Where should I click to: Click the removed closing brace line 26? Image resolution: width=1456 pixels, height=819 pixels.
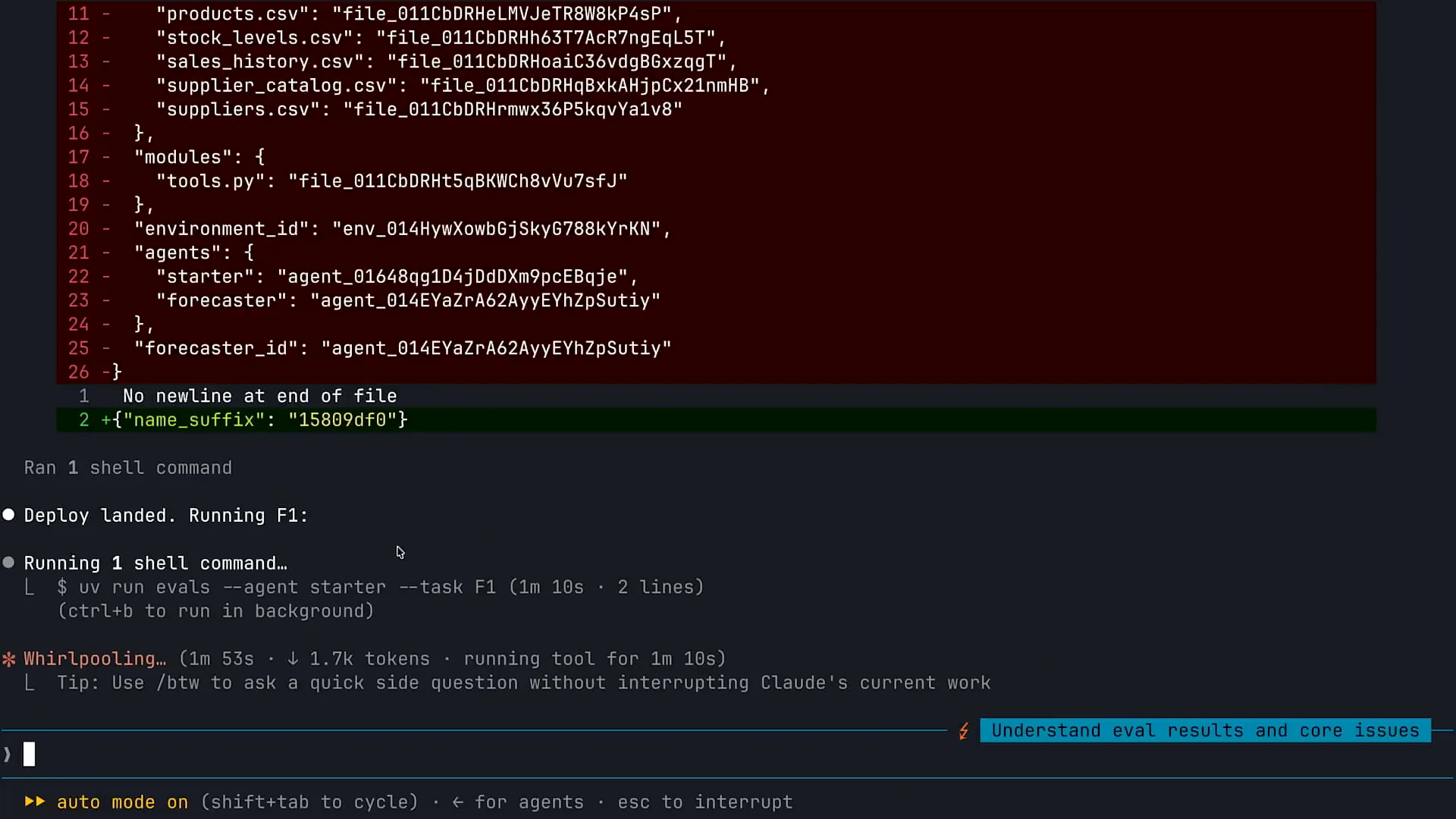716,372
